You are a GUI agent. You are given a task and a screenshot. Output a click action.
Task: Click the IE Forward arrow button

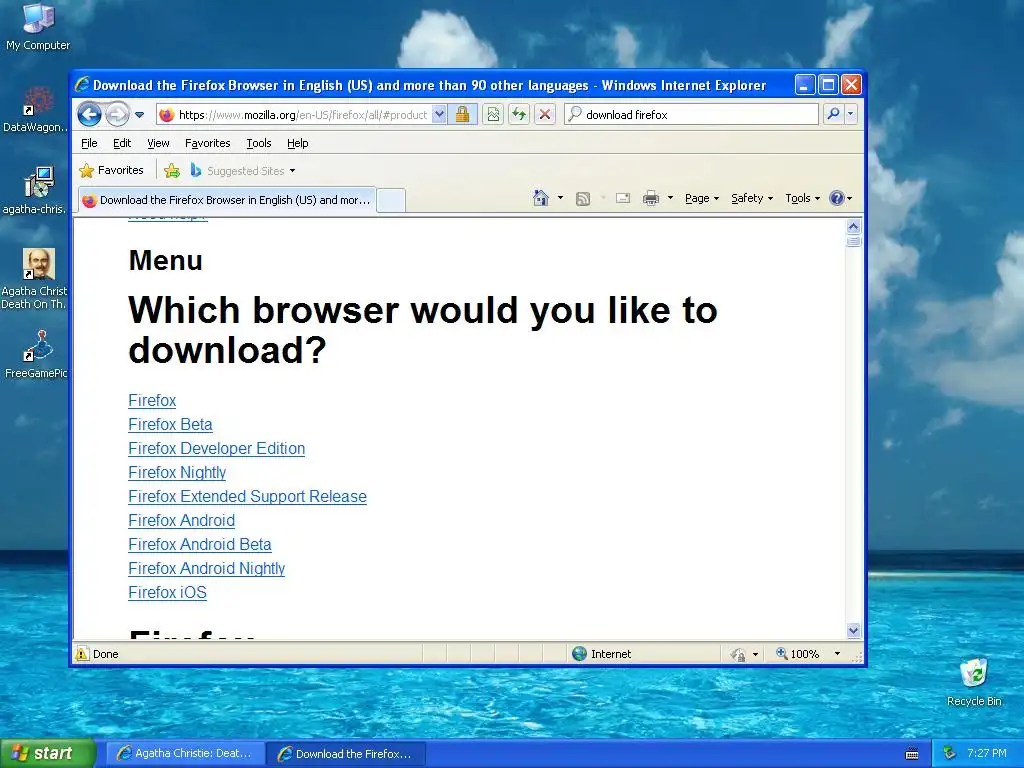117,115
